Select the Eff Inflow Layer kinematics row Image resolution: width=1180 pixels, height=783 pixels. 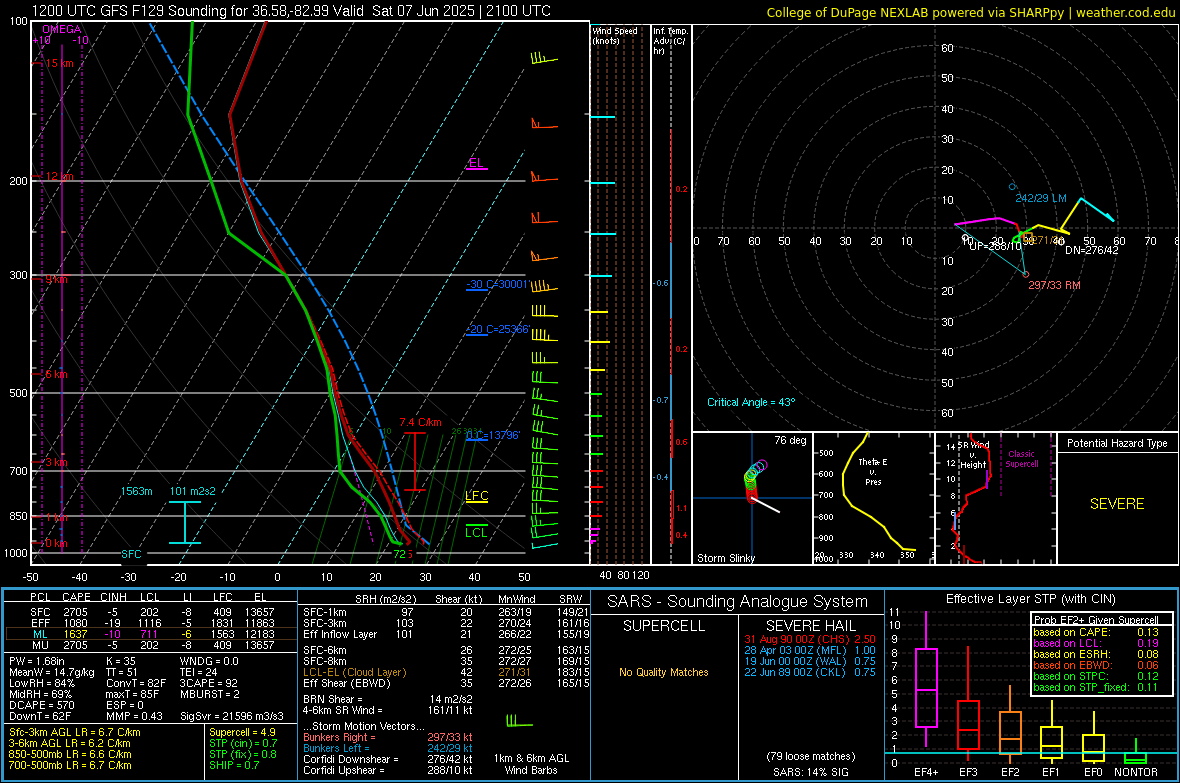pyautogui.click(x=446, y=634)
